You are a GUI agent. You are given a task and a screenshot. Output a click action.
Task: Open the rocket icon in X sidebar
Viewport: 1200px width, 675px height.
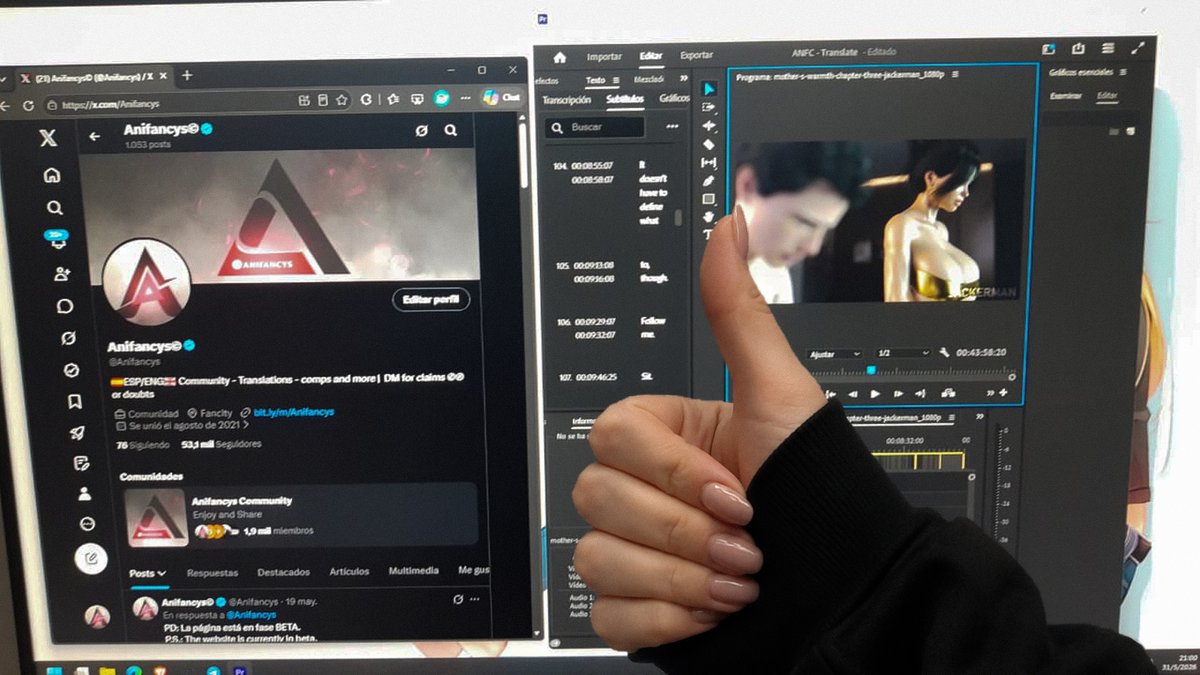(x=77, y=433)
